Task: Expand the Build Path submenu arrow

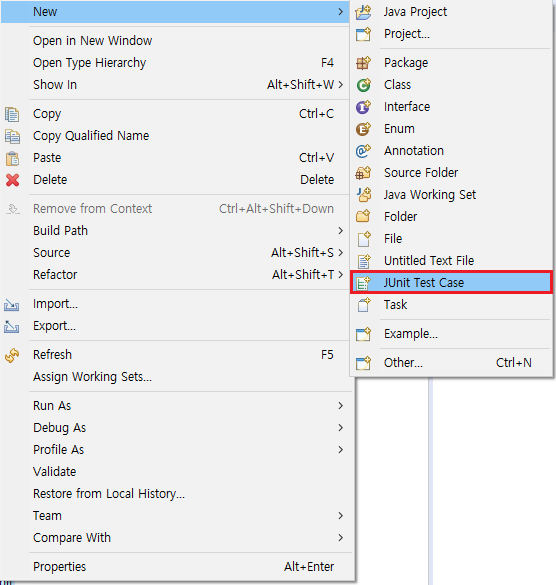Action: tap(340, 231)
